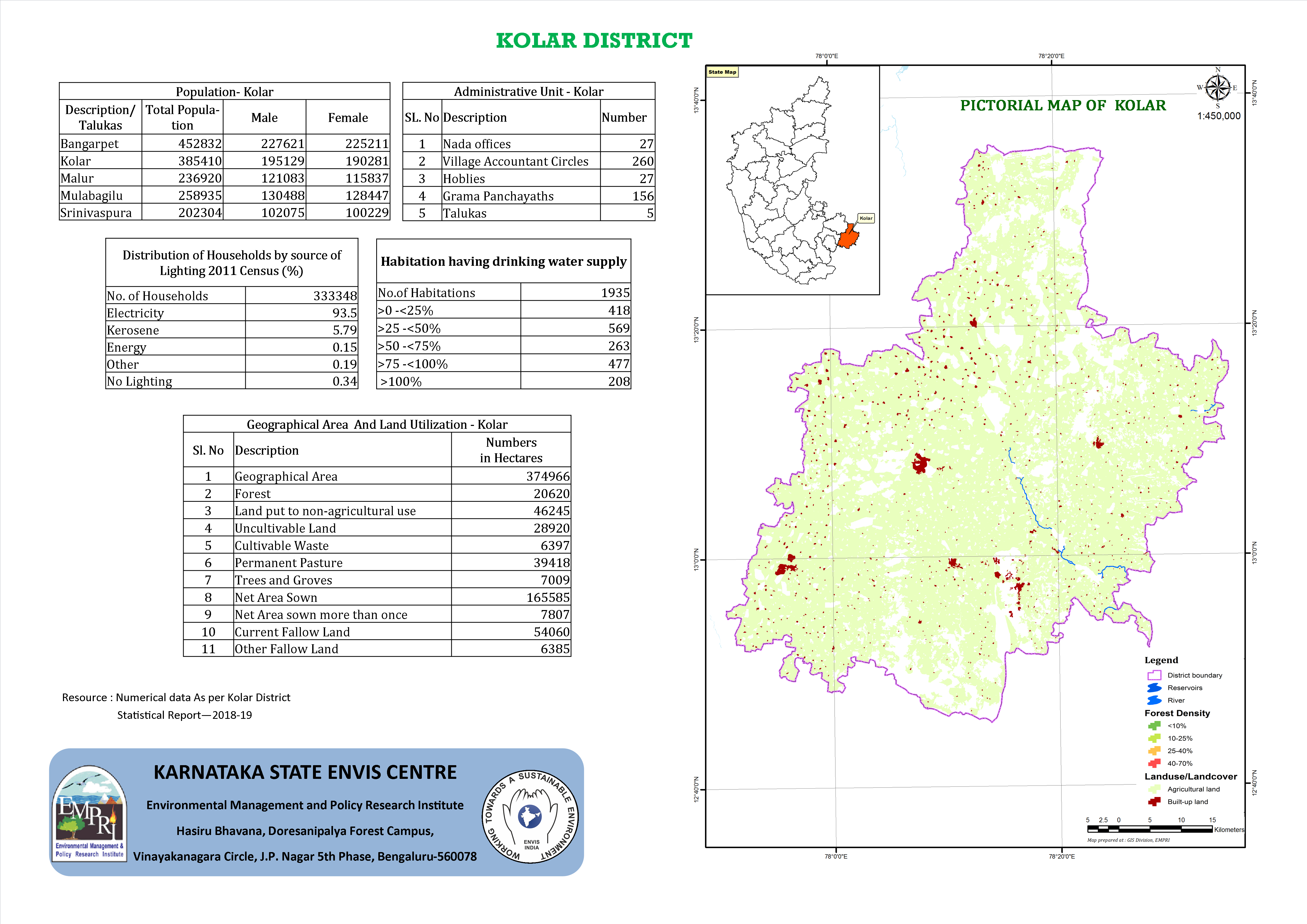The width and height of the screenshot is (1307, 924).
Task: Click the >100% row label
Action: point(401,382)
